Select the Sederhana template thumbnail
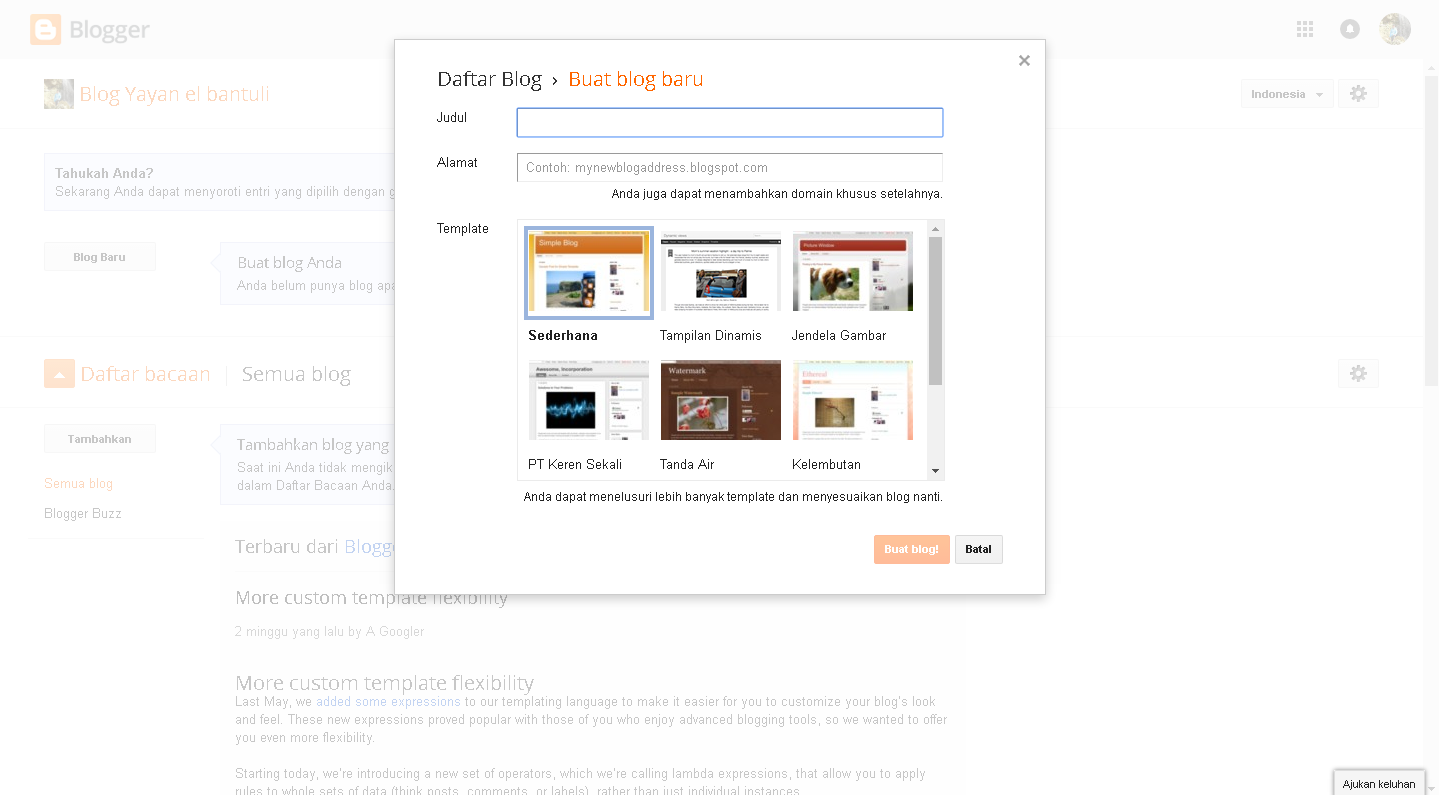The width and height of the screenshot is (1439, 795). [589, 272]
